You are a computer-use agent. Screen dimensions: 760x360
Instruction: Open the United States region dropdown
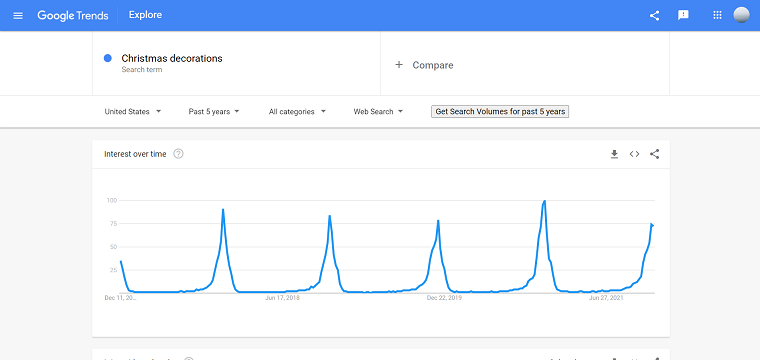tap(133, 111)
